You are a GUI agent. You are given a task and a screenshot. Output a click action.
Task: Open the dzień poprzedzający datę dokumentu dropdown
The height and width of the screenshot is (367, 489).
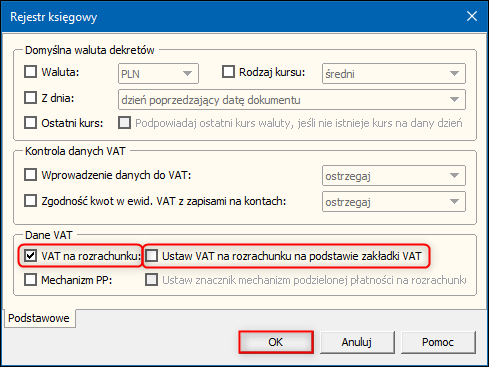(x=292, y=99)
